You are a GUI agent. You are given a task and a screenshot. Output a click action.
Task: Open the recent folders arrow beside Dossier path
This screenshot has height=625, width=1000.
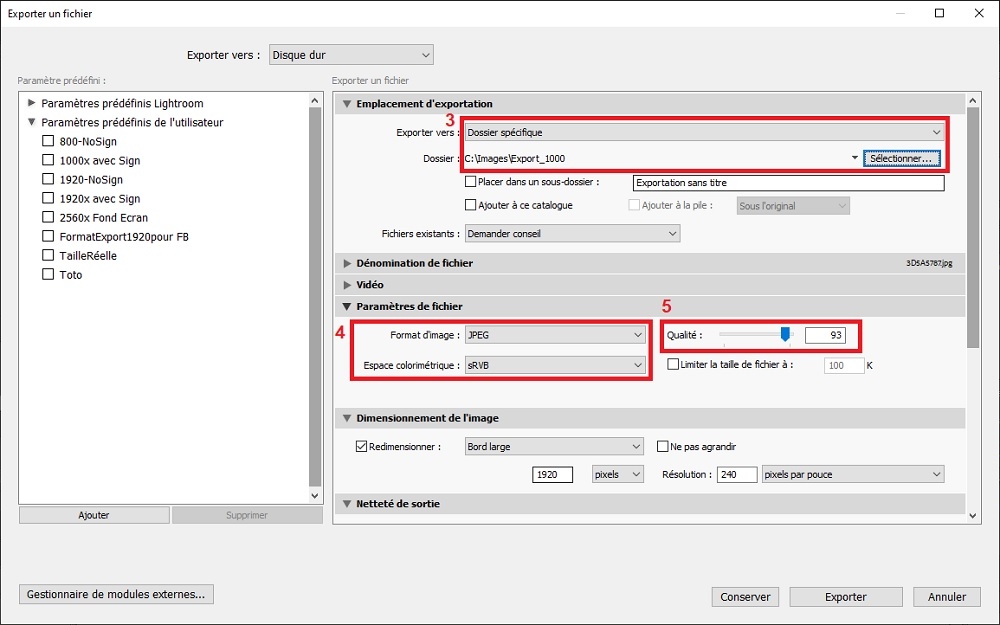[855, 158]
